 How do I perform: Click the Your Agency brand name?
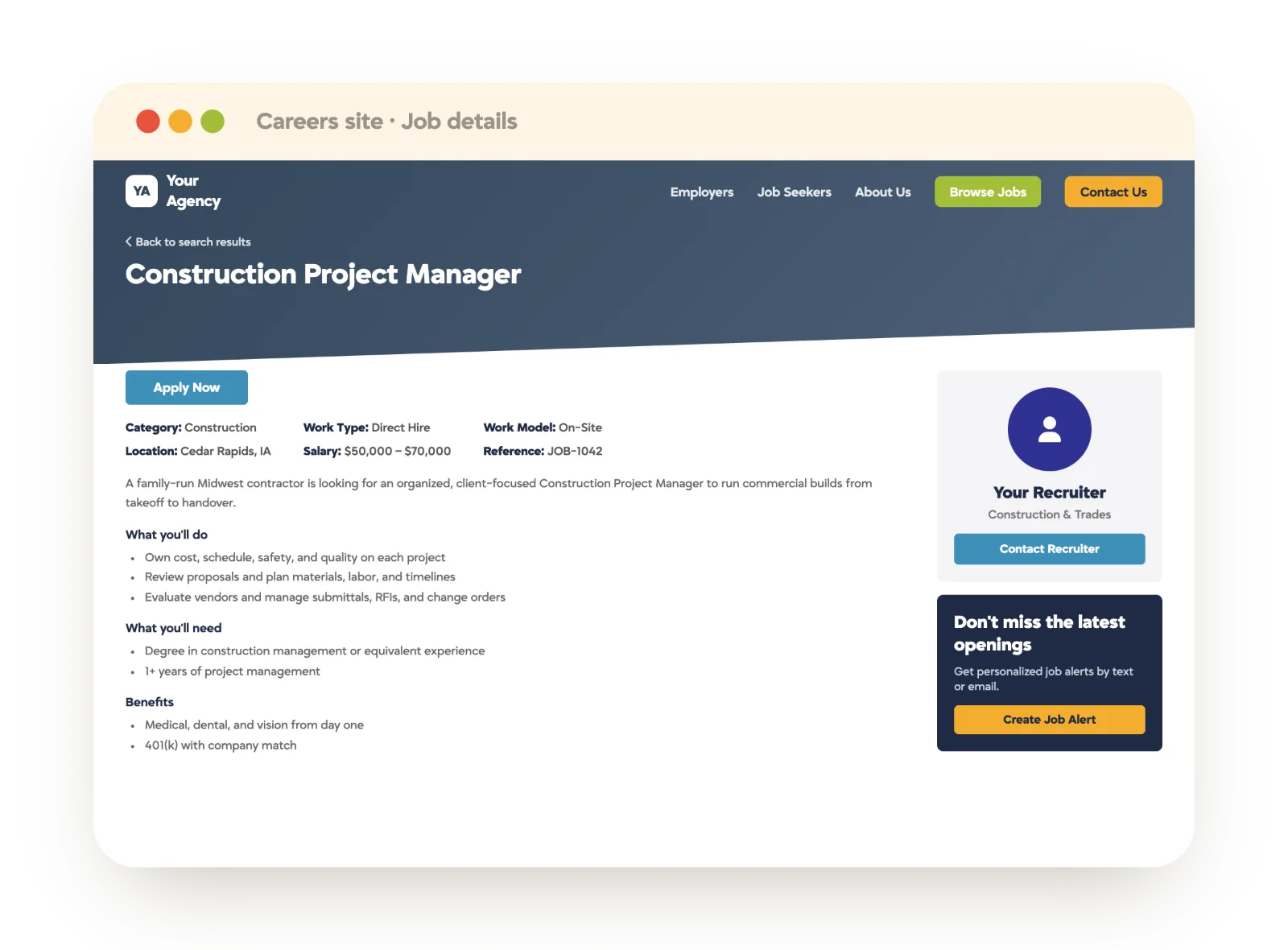(x=193, y=191)
